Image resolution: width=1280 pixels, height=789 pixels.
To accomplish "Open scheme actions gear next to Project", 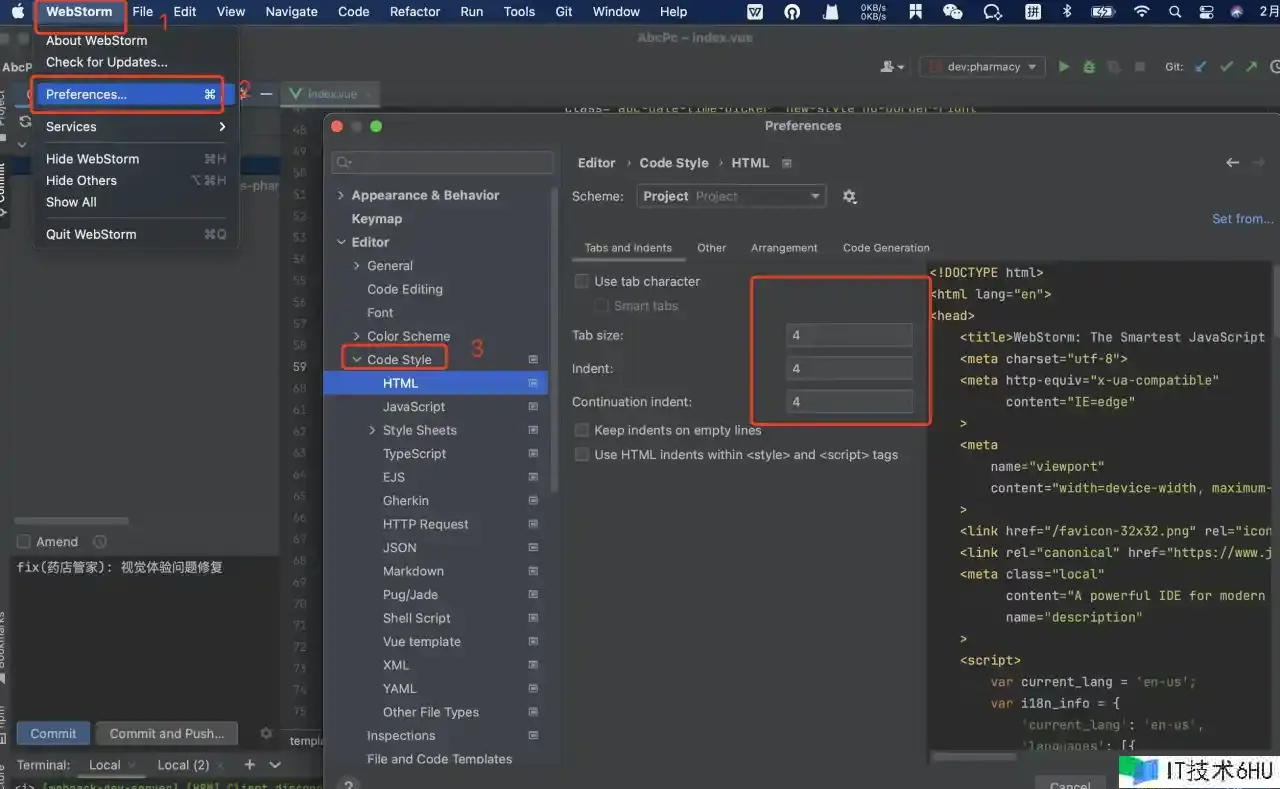I will (849, 197).
